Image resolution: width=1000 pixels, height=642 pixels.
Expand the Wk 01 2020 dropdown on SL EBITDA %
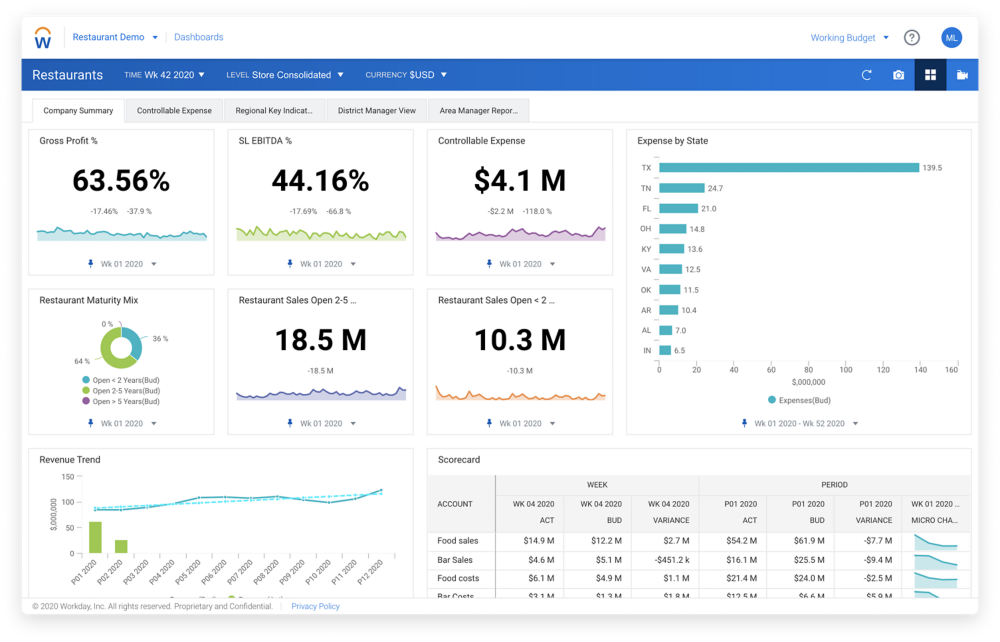coord(328,263)
